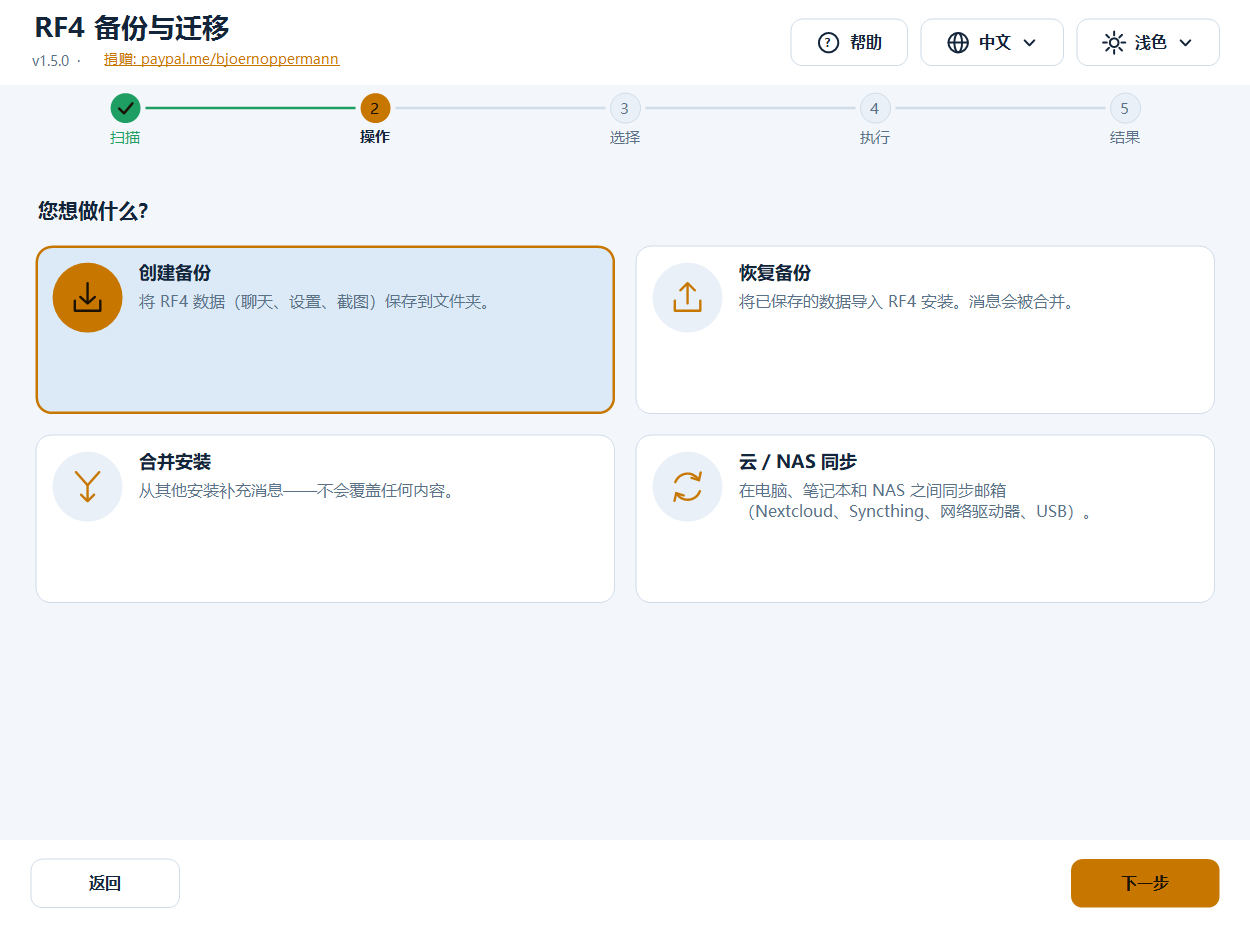This screenshot has width=1250, height=925.
Task: Open the 中文 language dropdown chevron
Action: [1029, 43]
